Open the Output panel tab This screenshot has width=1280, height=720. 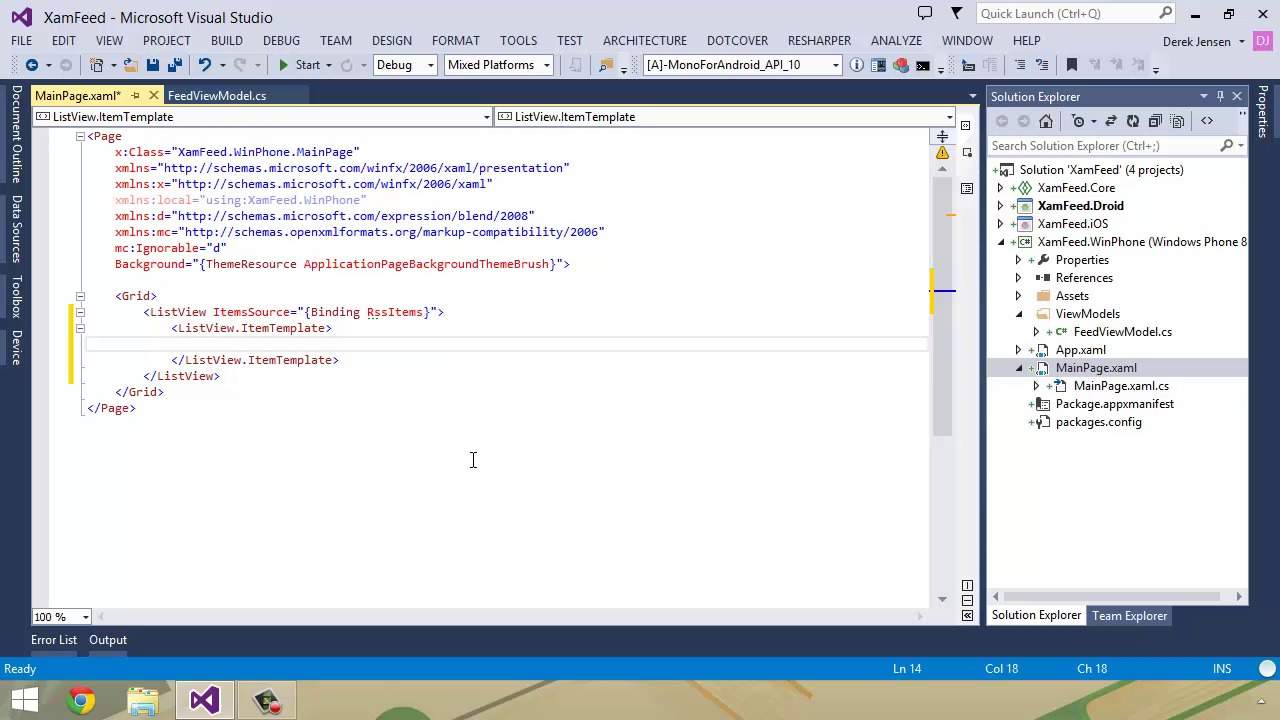click(x=108, y=640)
